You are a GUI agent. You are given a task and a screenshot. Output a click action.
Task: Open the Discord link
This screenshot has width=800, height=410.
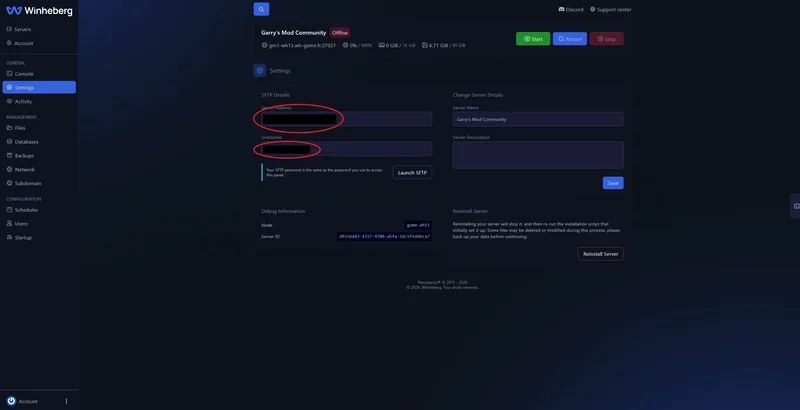point(571,10)
